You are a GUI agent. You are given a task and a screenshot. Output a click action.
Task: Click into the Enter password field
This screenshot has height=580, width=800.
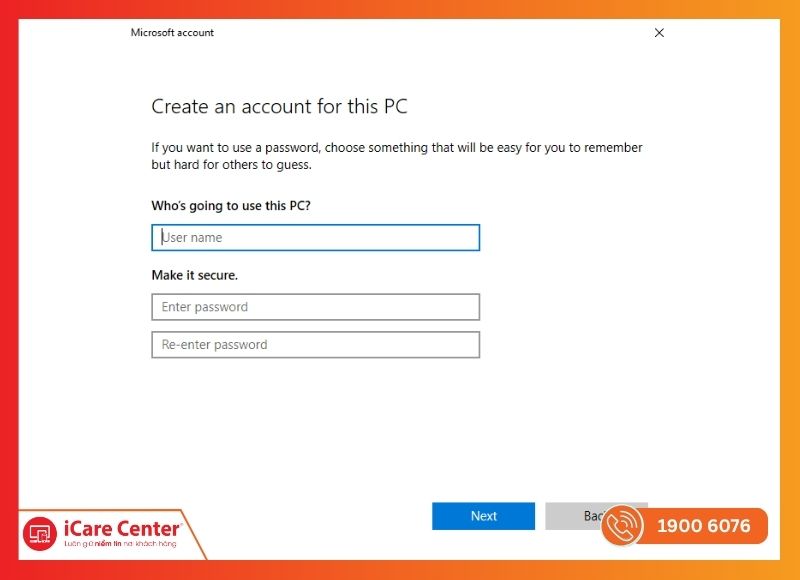click(315, 307)
